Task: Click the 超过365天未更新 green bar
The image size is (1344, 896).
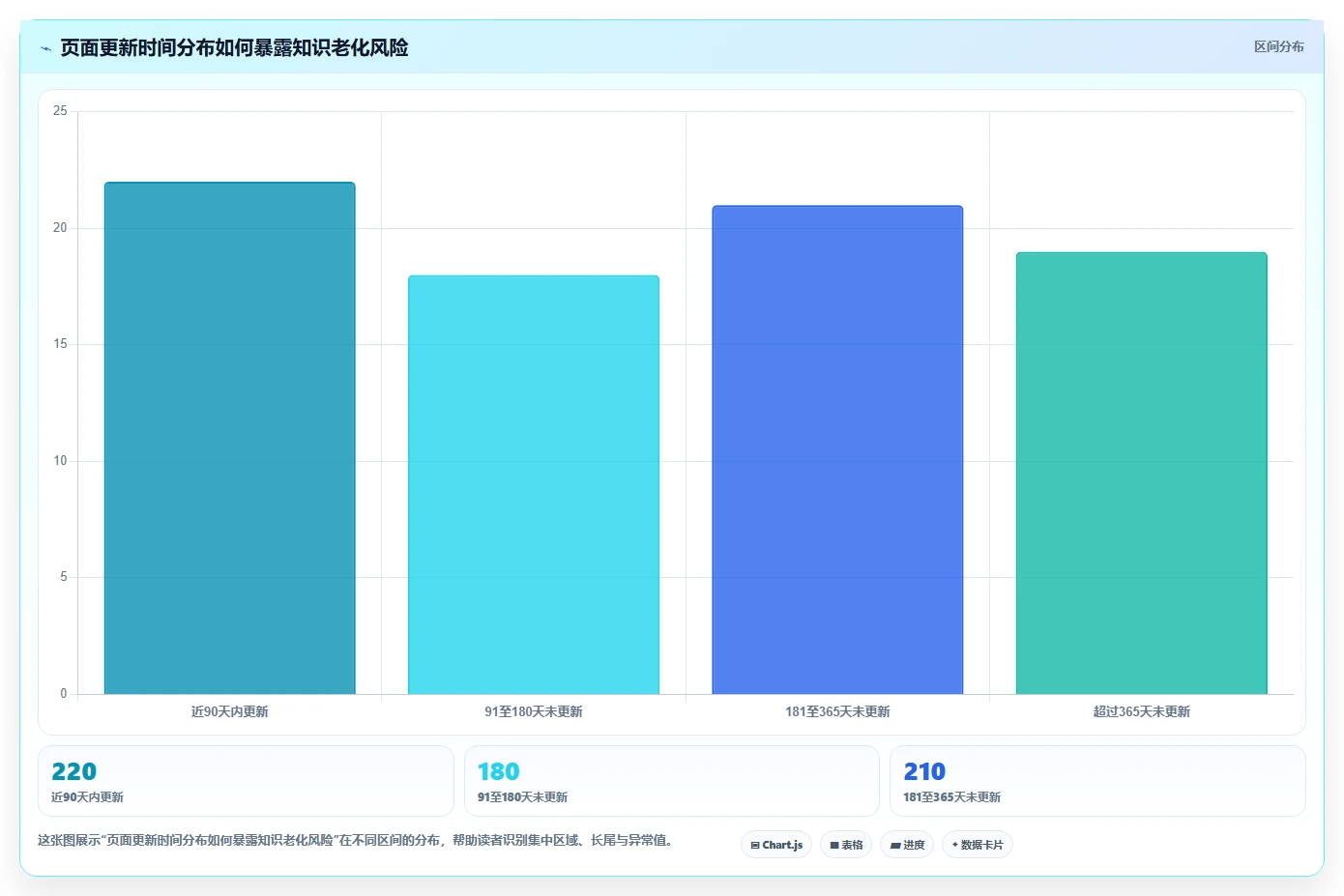Action: point(1141,474)
